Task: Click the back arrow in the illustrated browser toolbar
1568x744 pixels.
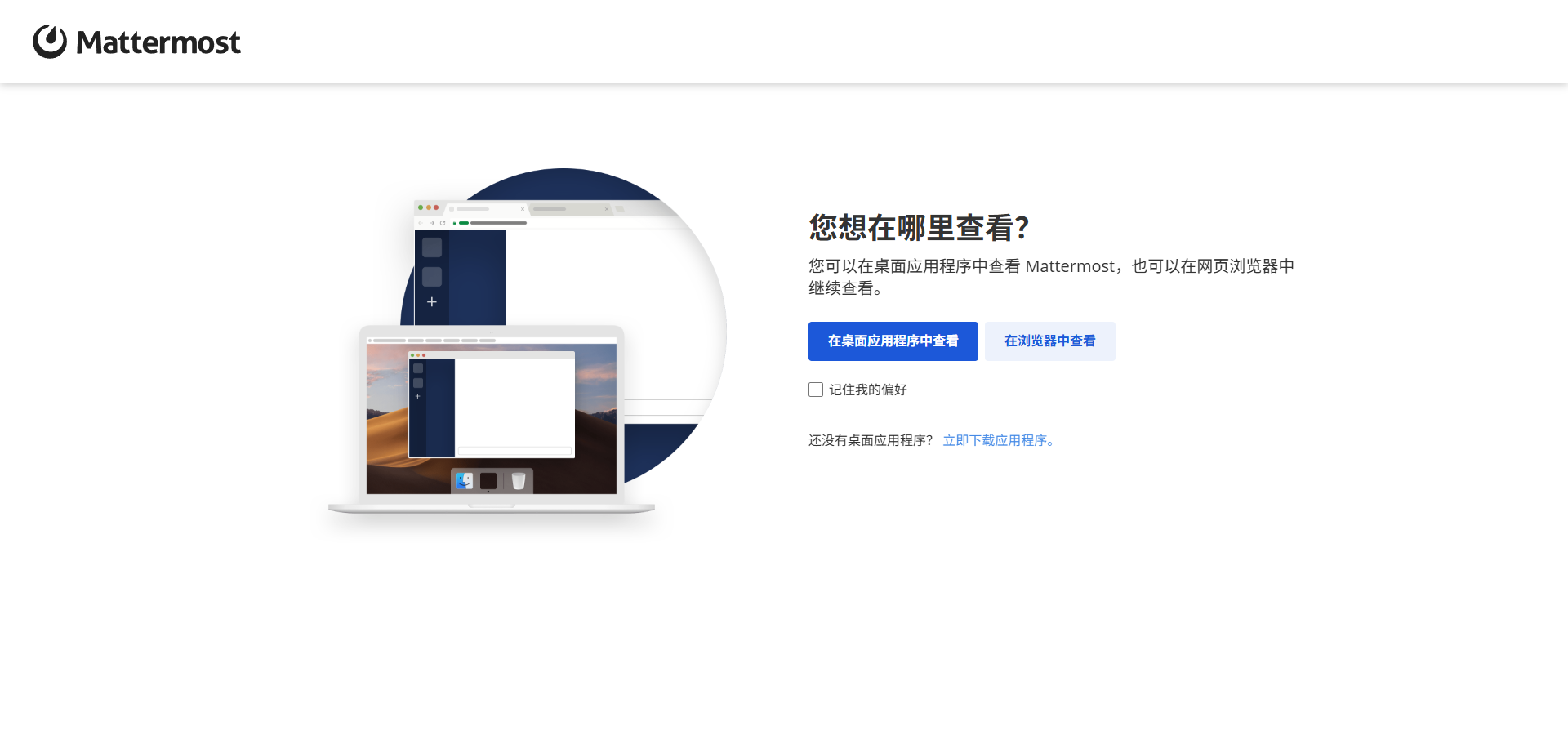Action: pyautogui.click(x=421, y=223)
